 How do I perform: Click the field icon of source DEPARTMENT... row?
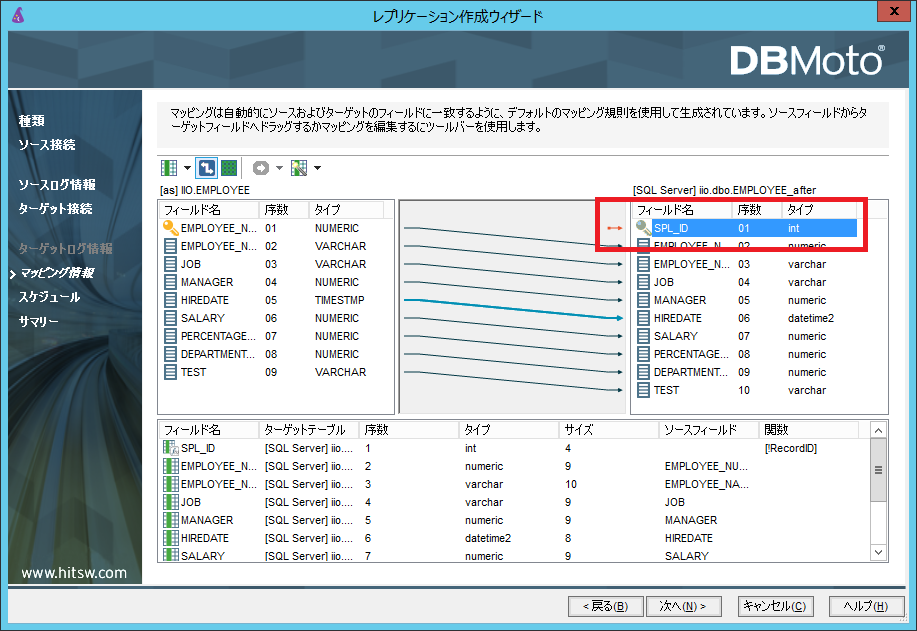(x=170, y=354)
